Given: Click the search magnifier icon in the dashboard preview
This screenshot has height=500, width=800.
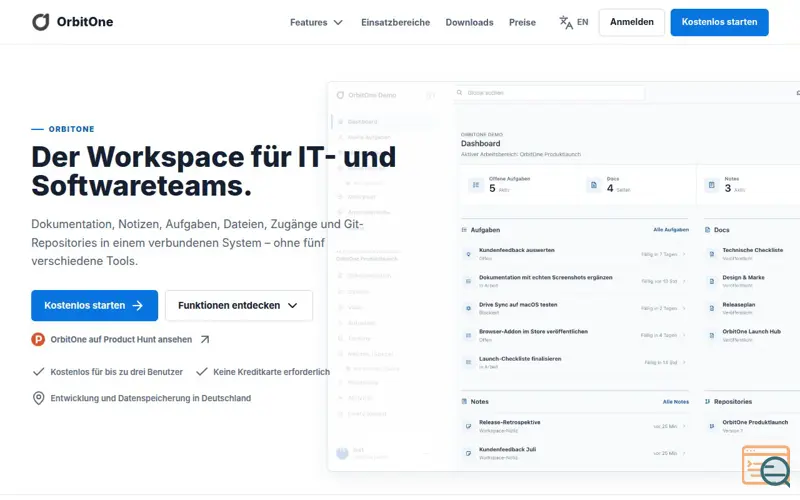Looking at the screenshot, I should coord(459,93).
